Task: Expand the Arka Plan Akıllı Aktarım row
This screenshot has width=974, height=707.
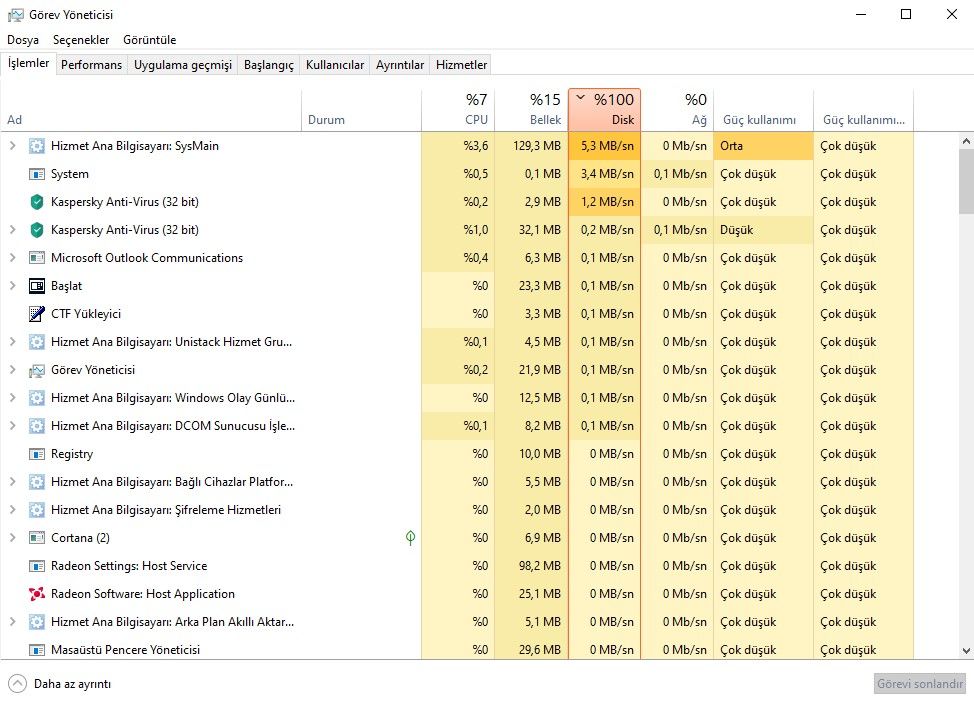Action: tap(12, 621)
